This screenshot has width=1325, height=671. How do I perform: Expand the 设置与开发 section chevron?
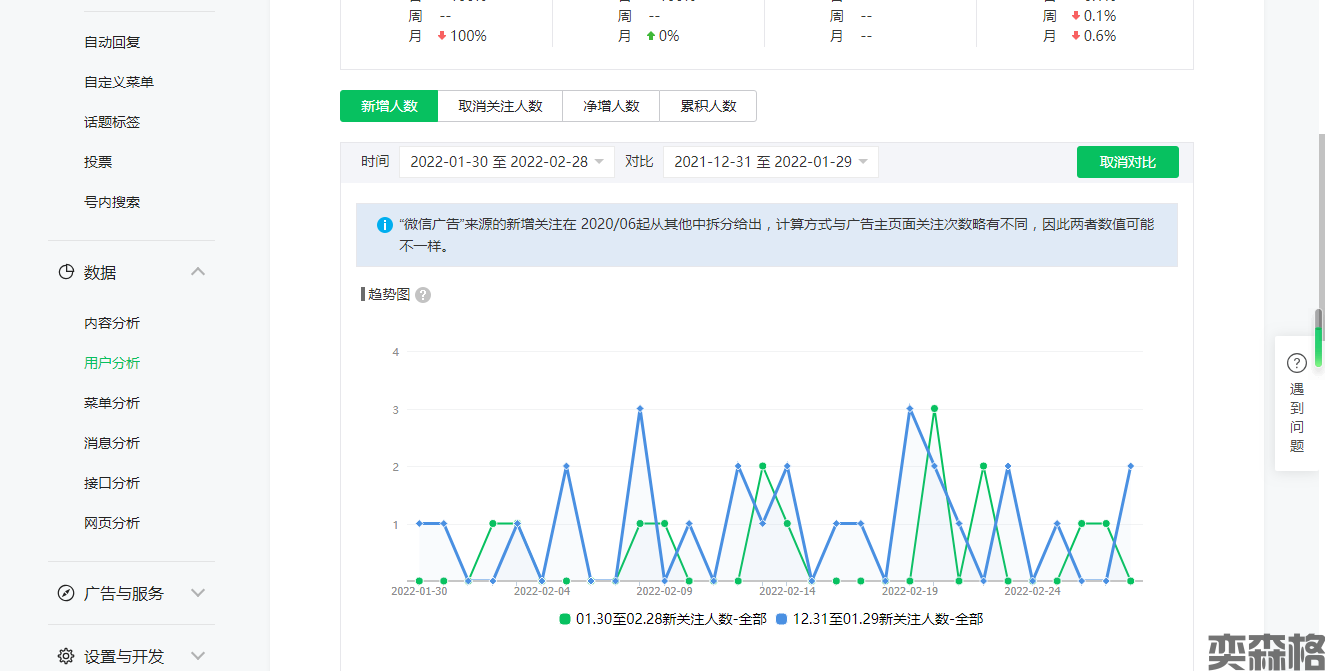click(198, 656)
